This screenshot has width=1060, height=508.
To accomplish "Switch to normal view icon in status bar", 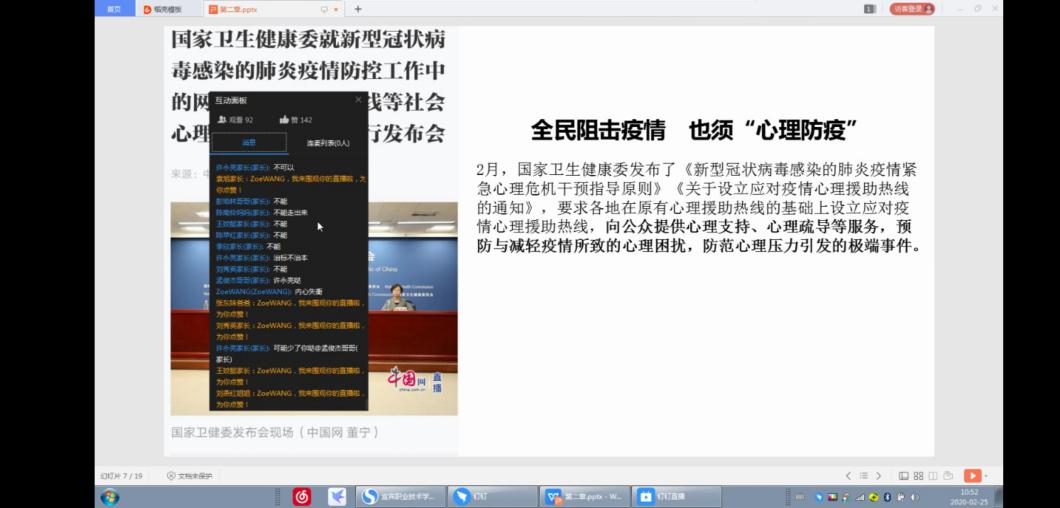I will pos(904,476).
